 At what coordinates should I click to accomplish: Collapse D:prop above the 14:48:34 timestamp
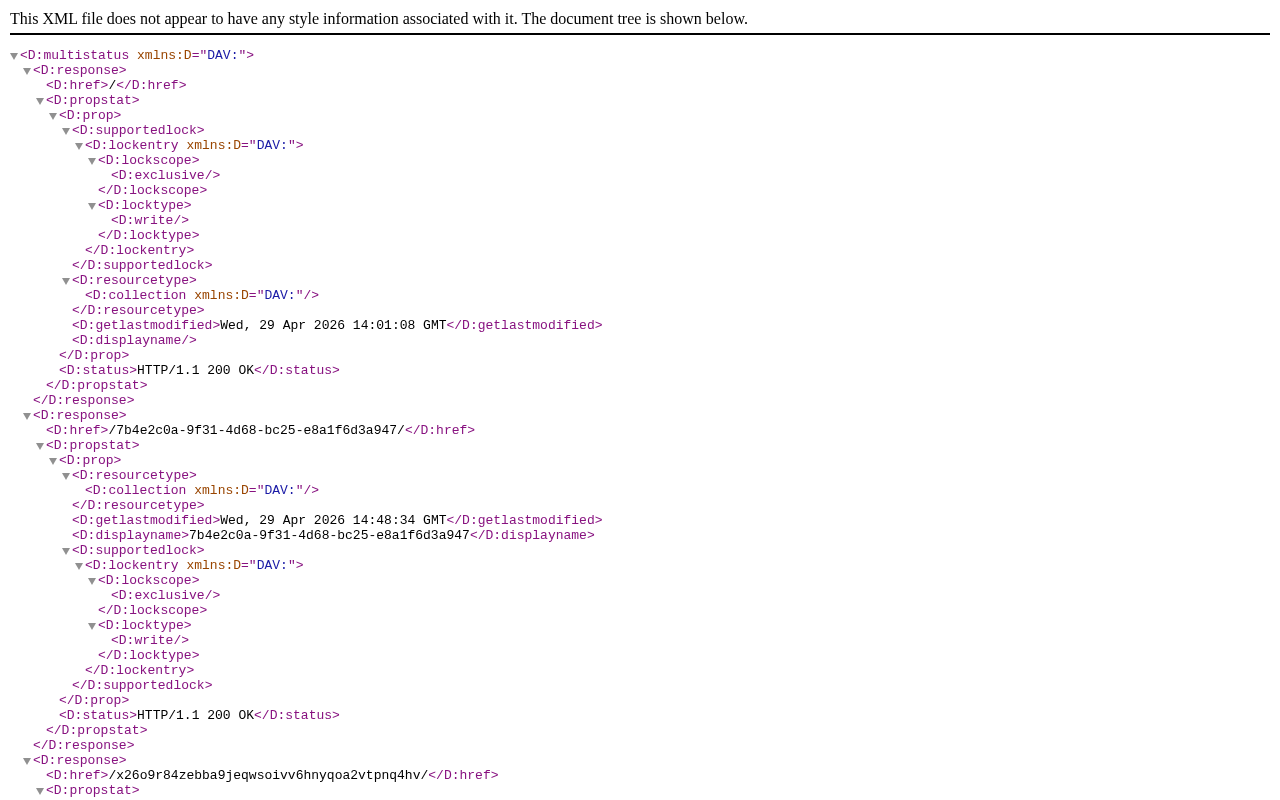coord(53,462)
